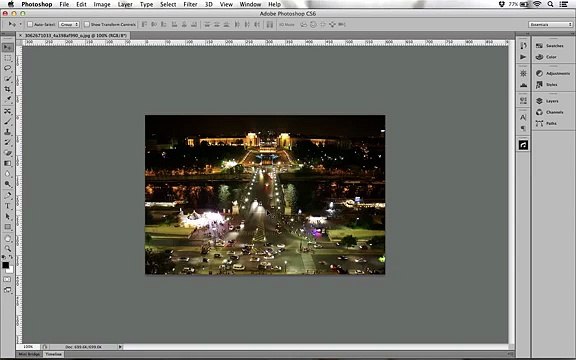Open the tool preset picker arrow
Screen dimensions: 576x360
pyautogui.click(x=21, y=25)
